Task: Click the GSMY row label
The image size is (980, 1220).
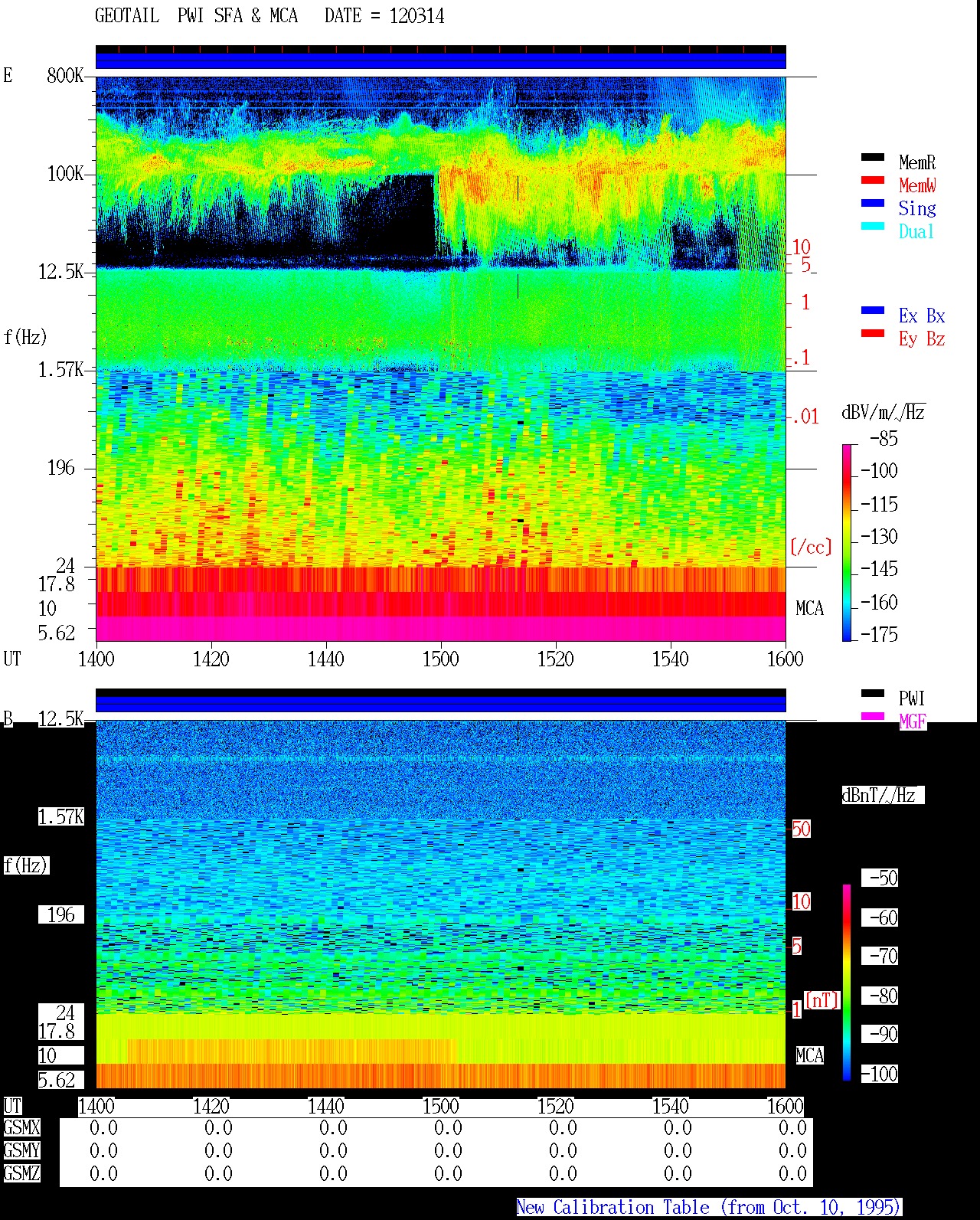Action: tap(21, 1150)
